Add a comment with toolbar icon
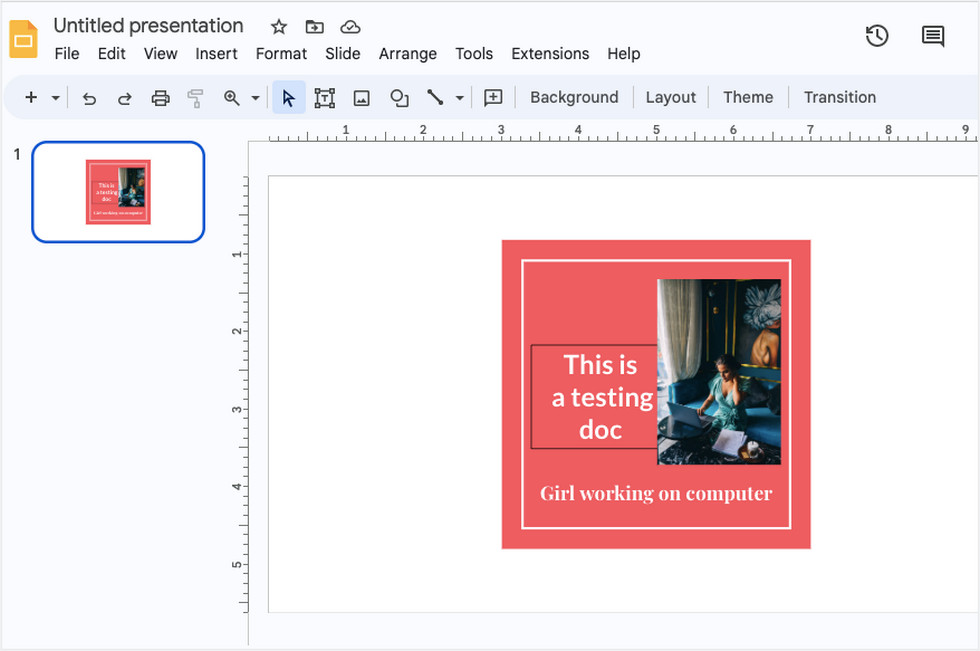Image resolution: width=980 pixels, height=651 pixels. point(493,97)
